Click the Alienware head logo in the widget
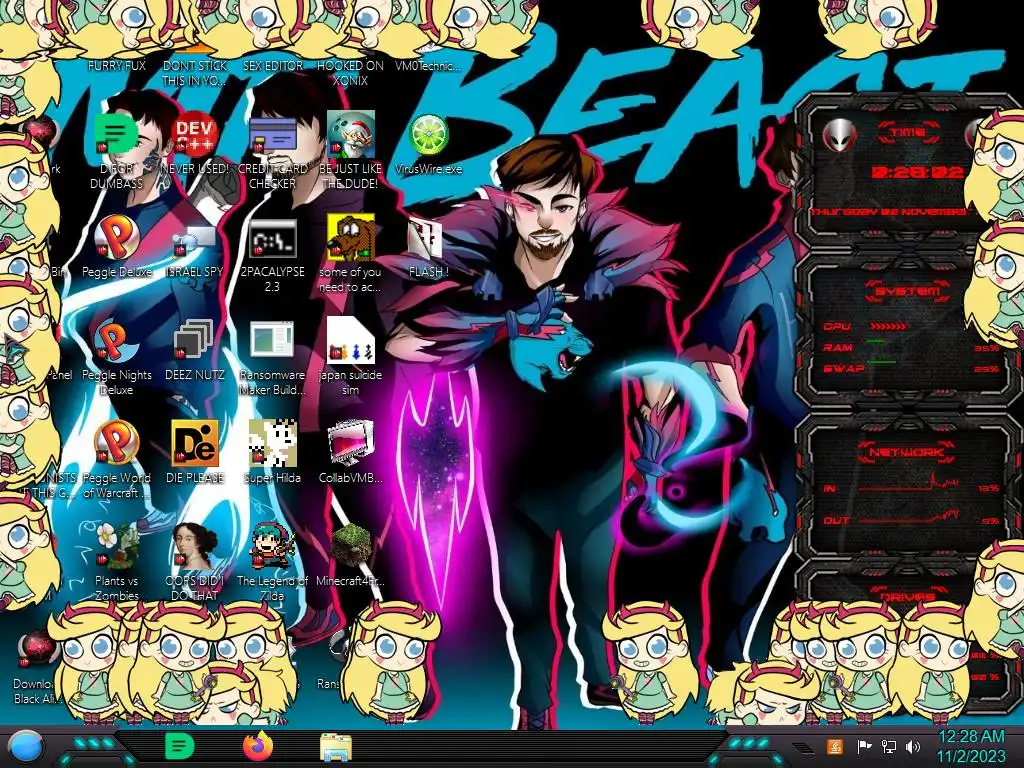The image size is (1024, 768). click(839, 136)
